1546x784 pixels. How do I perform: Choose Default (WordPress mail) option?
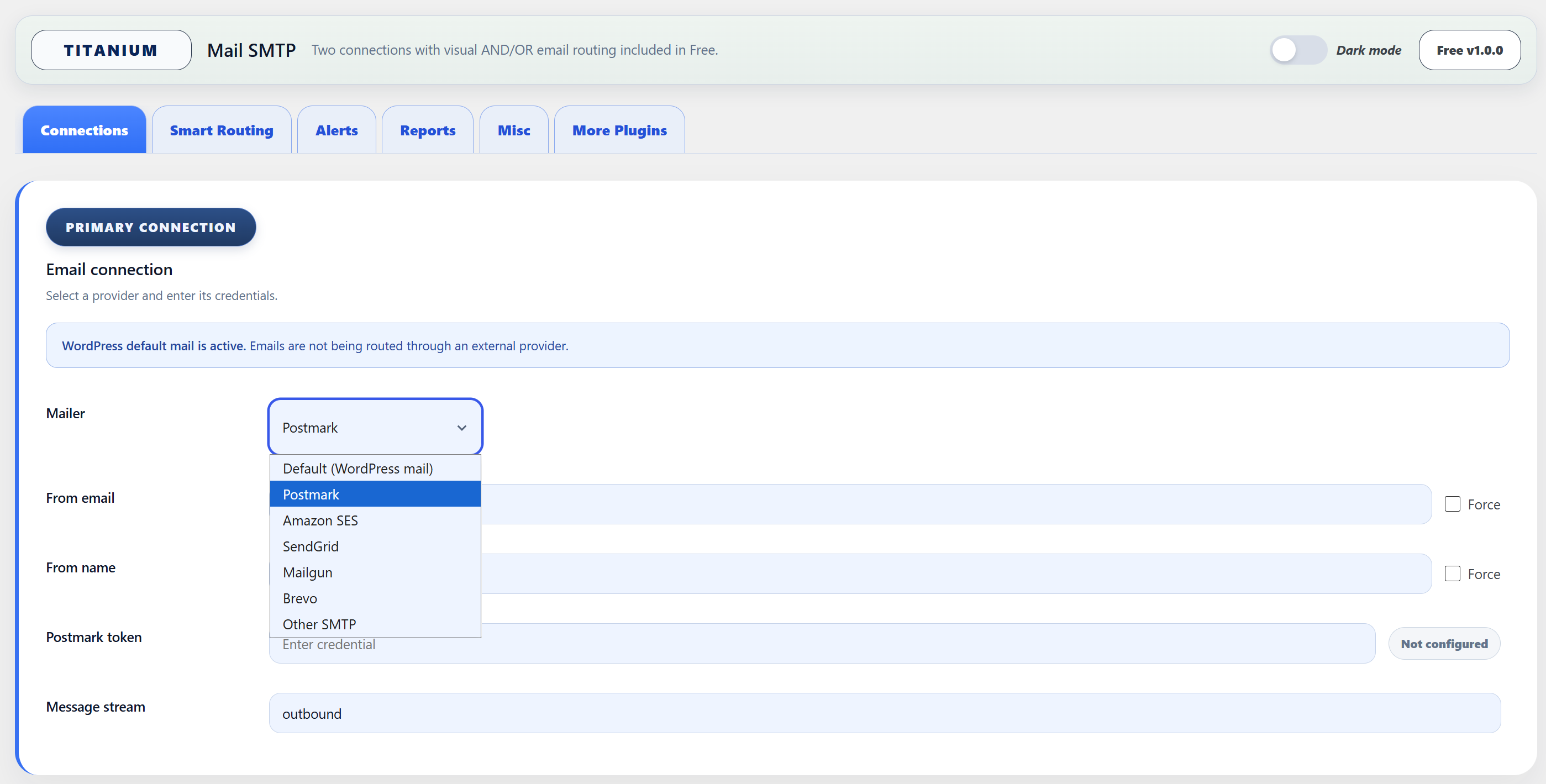[375, 468]
